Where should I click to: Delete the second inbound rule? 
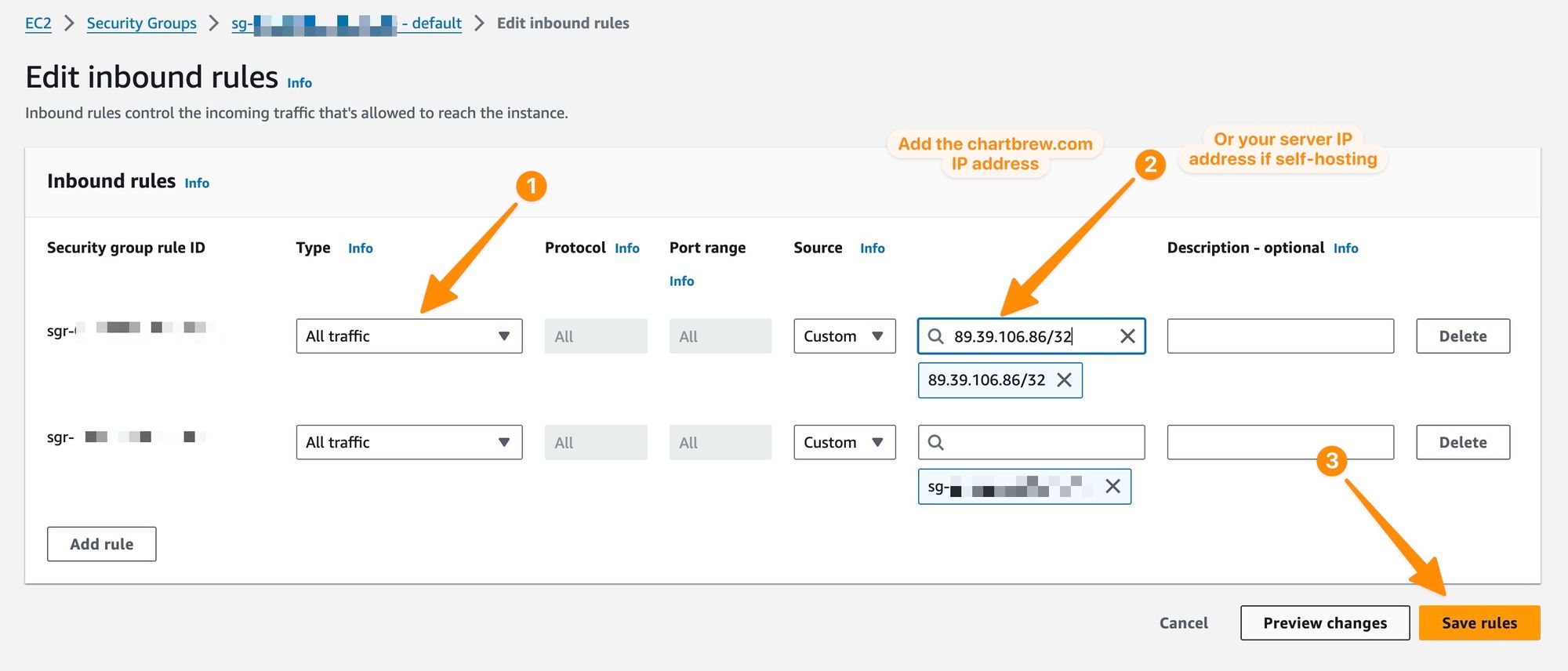tap(1462, 441)
